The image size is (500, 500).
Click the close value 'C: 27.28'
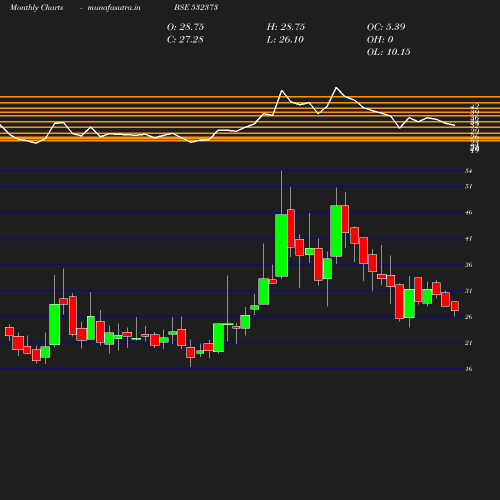[x=185, y=40]
